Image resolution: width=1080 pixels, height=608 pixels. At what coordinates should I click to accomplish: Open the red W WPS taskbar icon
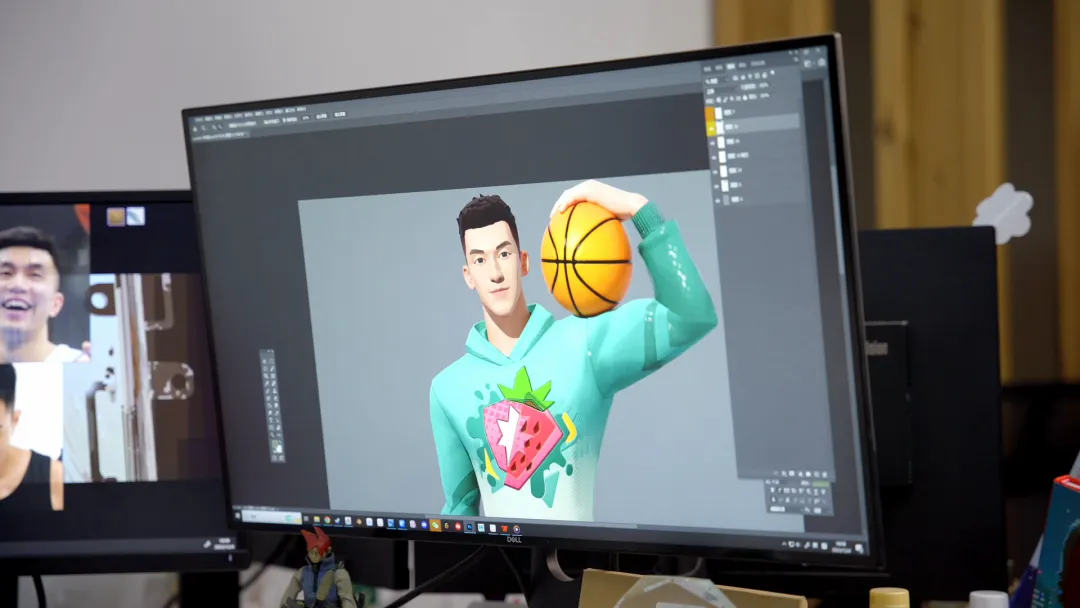[505, 528]
